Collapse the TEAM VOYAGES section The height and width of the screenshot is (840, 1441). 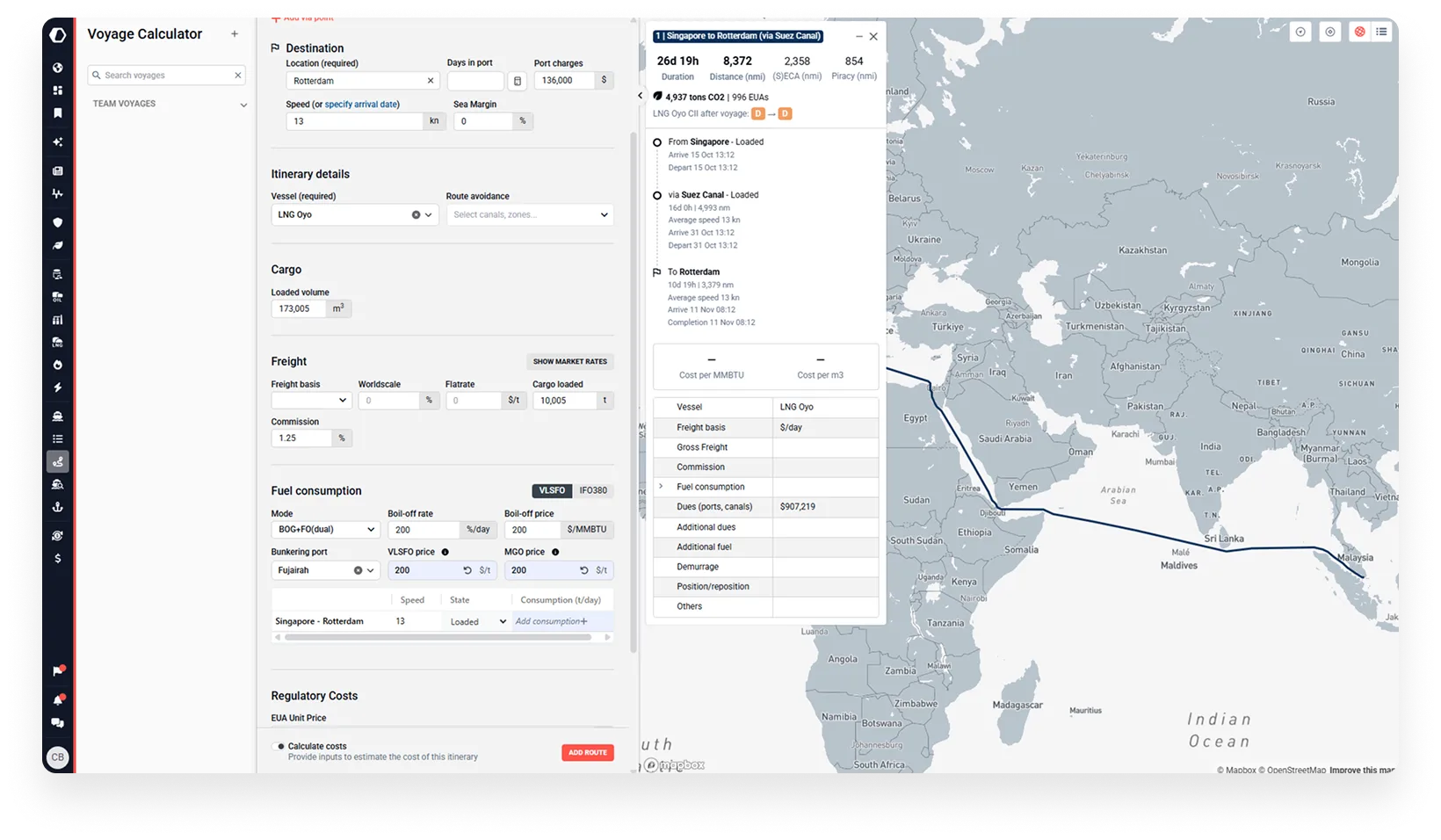(243, 104)
